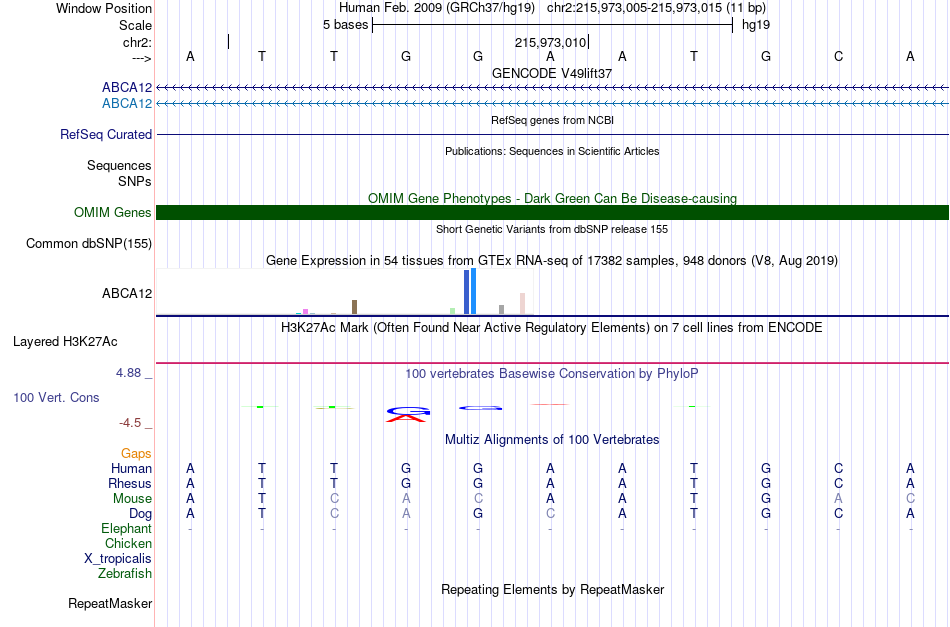Click the dark blue ABCA12 GENCODE track label
This screenshot has width=950, height=627.
pyautogui.click(x=127, y=88)
